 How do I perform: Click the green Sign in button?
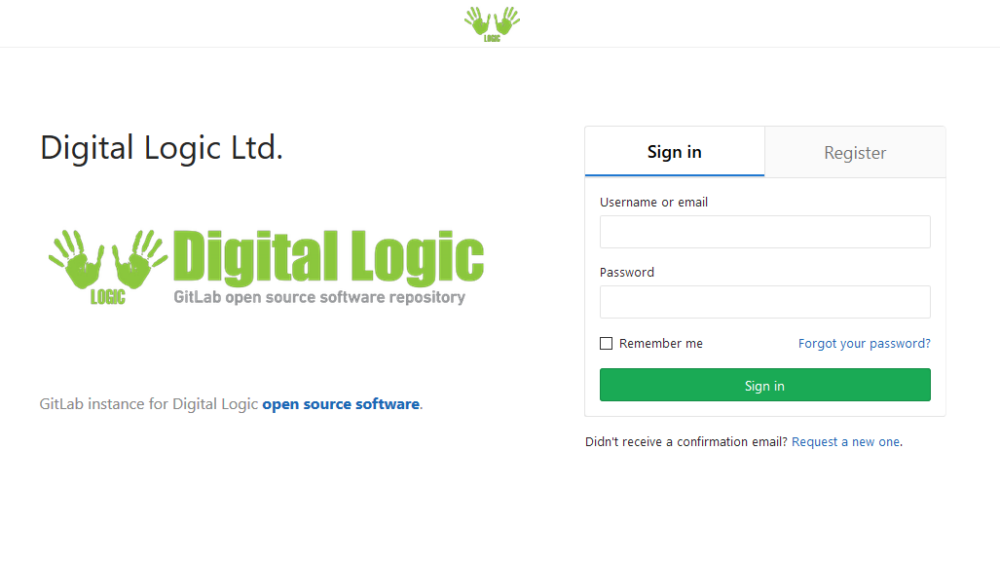765,384
